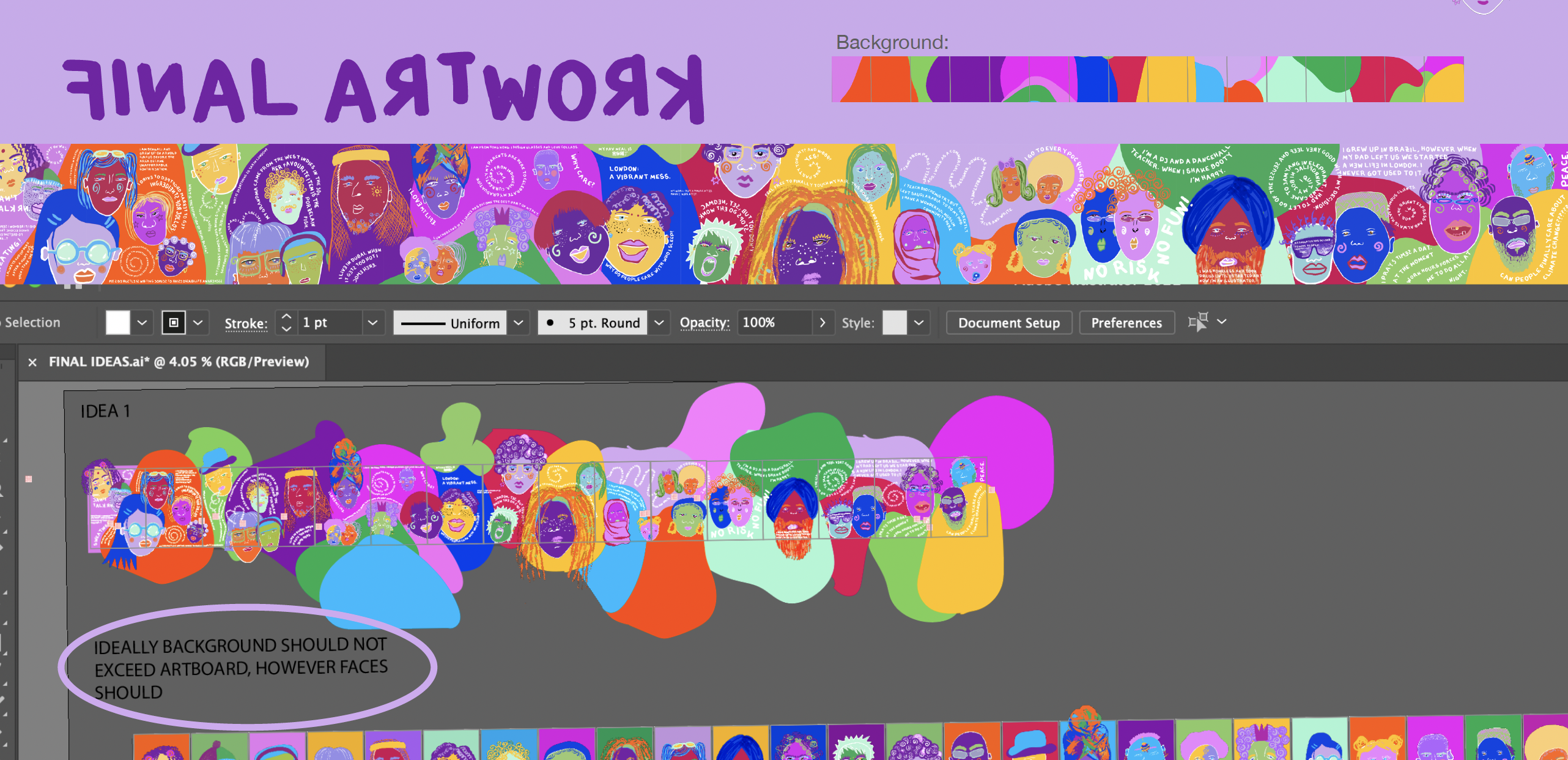Decrease stroke weight with down stepper arrow
The height and width of the screenshot is (760, 1568).
[286, 329]
